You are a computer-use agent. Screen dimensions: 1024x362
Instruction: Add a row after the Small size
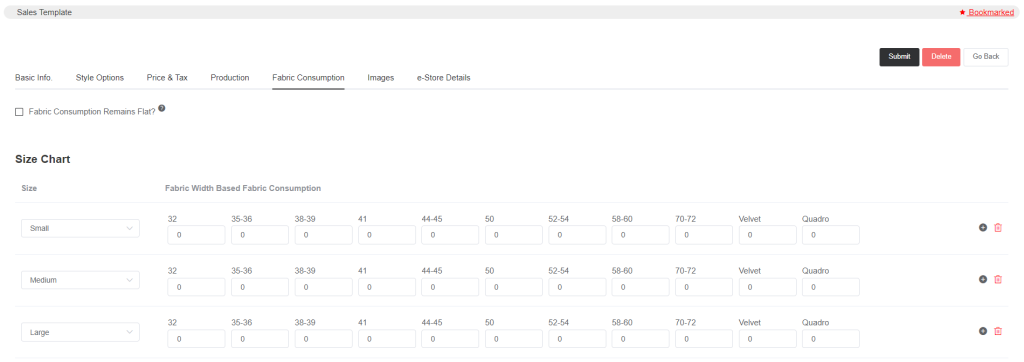[x=983, y=227]
